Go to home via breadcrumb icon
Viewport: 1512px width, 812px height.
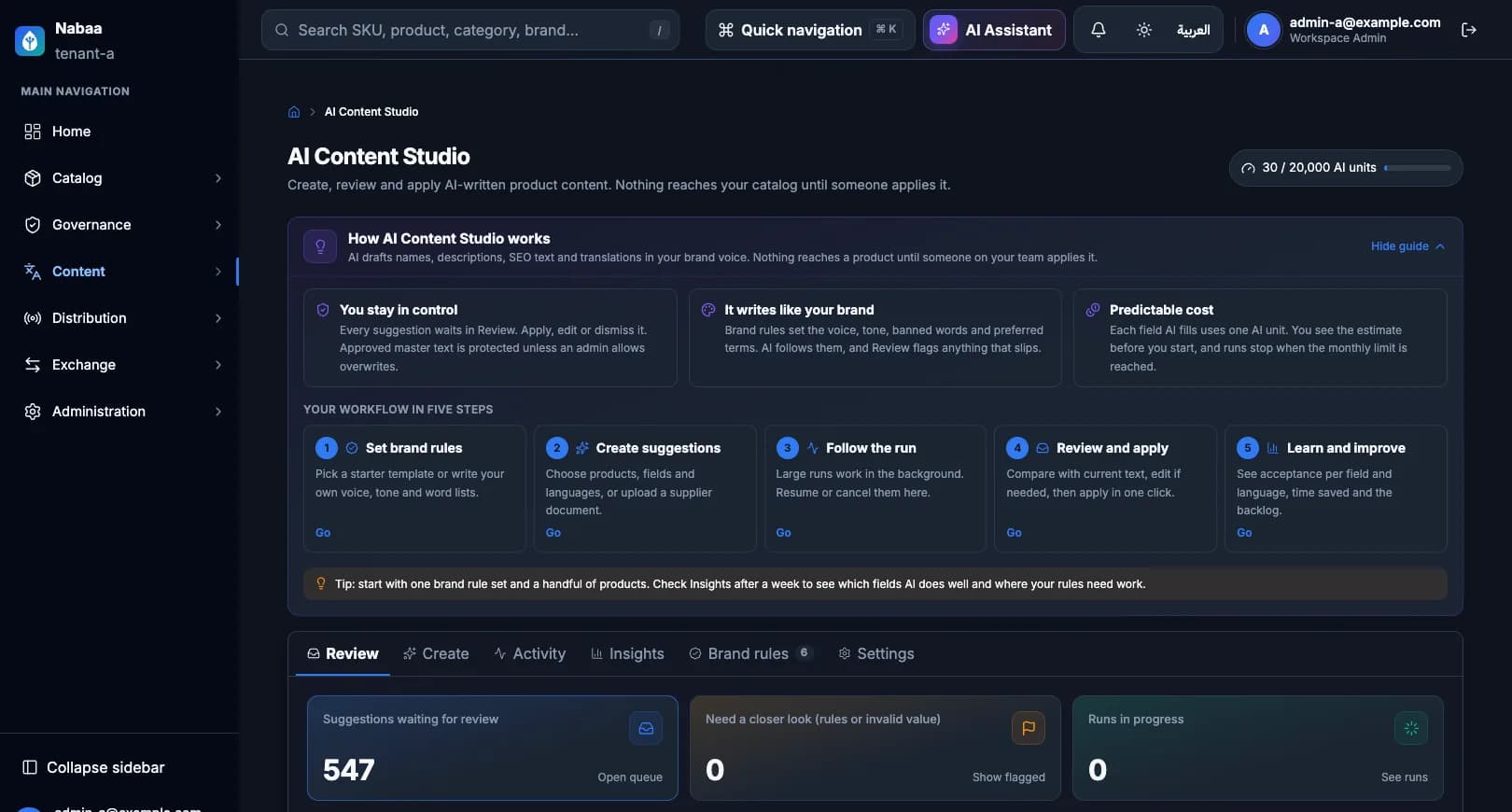tap(294, 112)
